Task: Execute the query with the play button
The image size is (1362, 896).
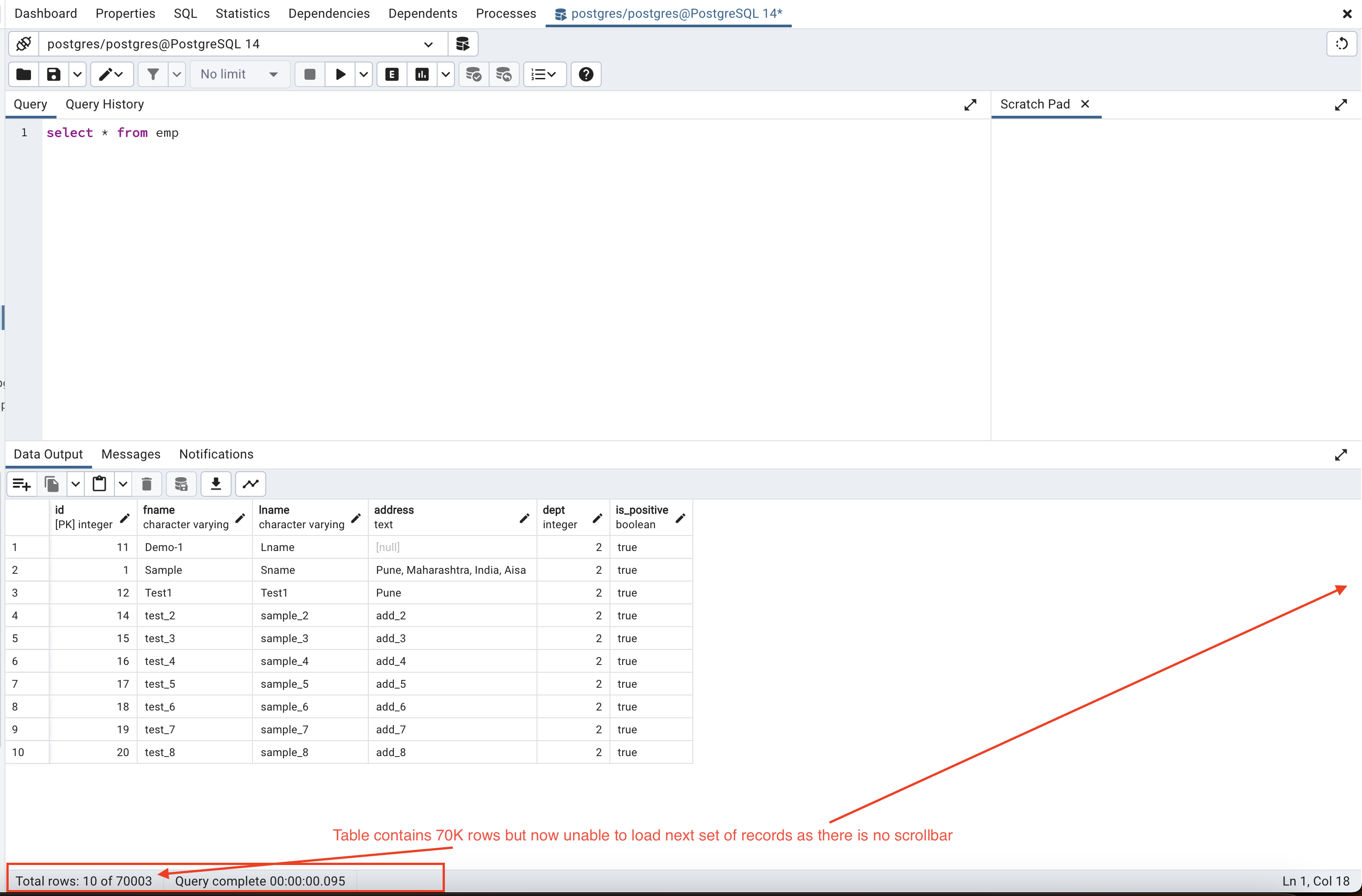Action: [340, 74]
